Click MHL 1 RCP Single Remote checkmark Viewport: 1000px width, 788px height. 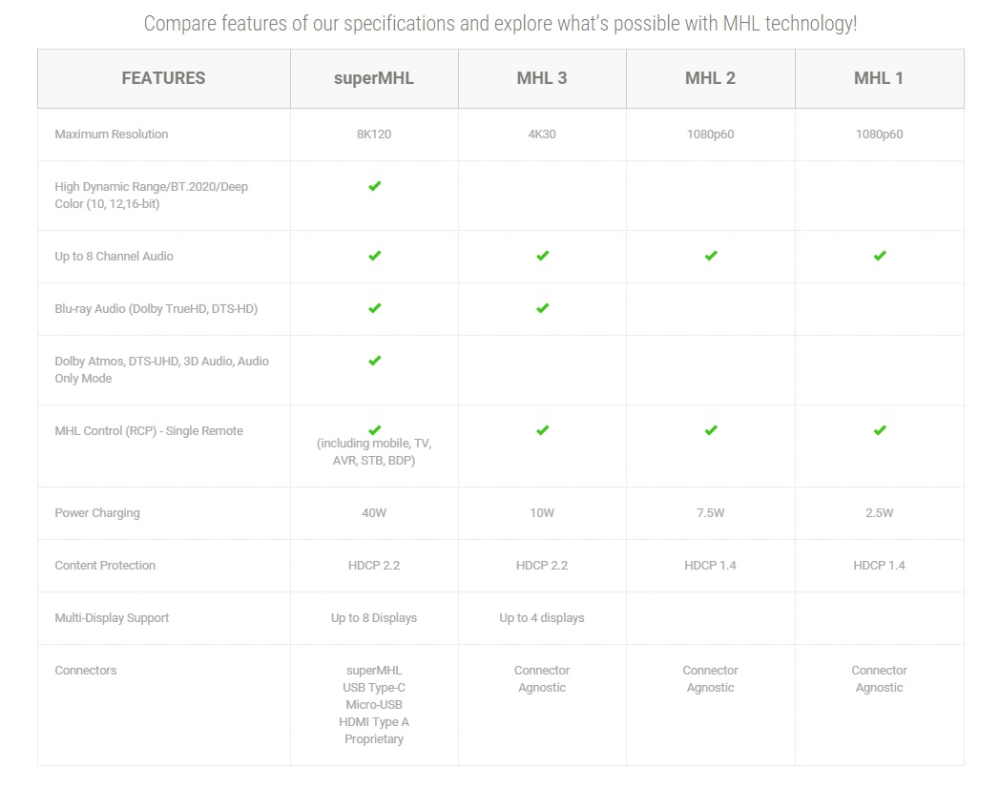tap(879, 430)
